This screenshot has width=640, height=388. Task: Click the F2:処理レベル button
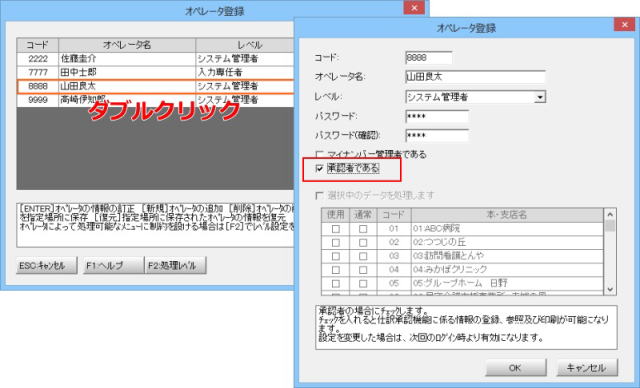pos(176,266)
